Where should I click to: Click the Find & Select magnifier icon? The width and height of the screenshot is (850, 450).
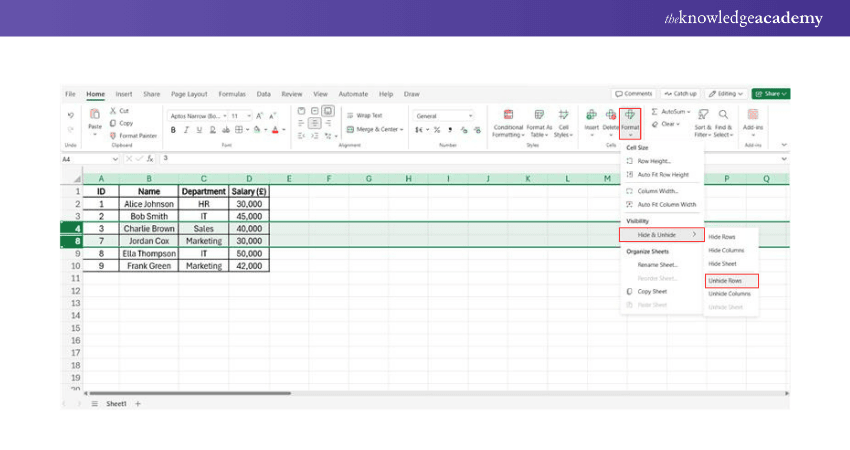coord(723,116)
